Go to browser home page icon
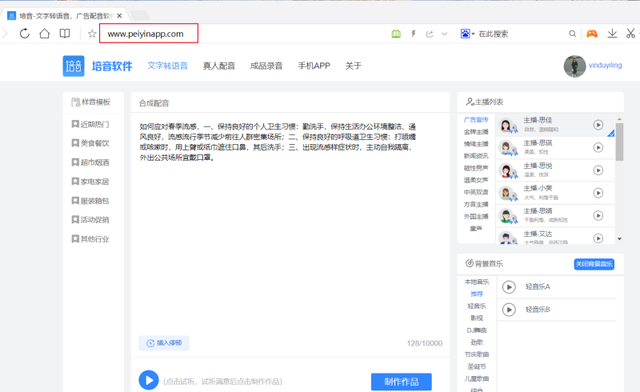Viewport: 640px width, 392px height. [44, 33]
